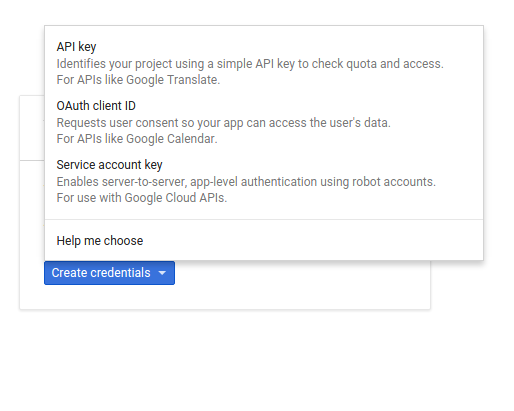The image size is (514, 411).
Task: Click the Create credentials dropdown arrow
Action: pyautogui.click(x=162, y=273)
